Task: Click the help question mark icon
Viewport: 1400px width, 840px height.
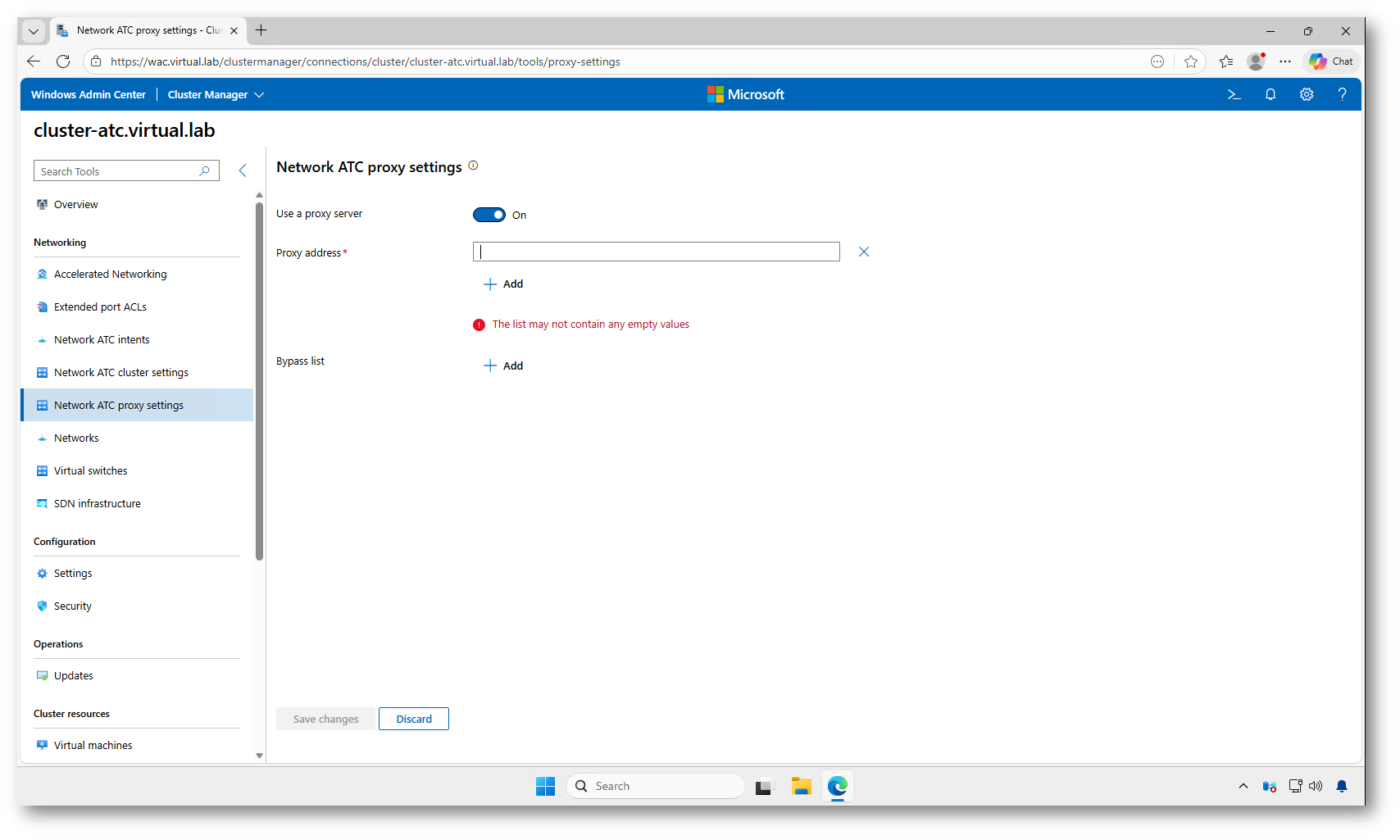Action: [x=1342, y=95]
